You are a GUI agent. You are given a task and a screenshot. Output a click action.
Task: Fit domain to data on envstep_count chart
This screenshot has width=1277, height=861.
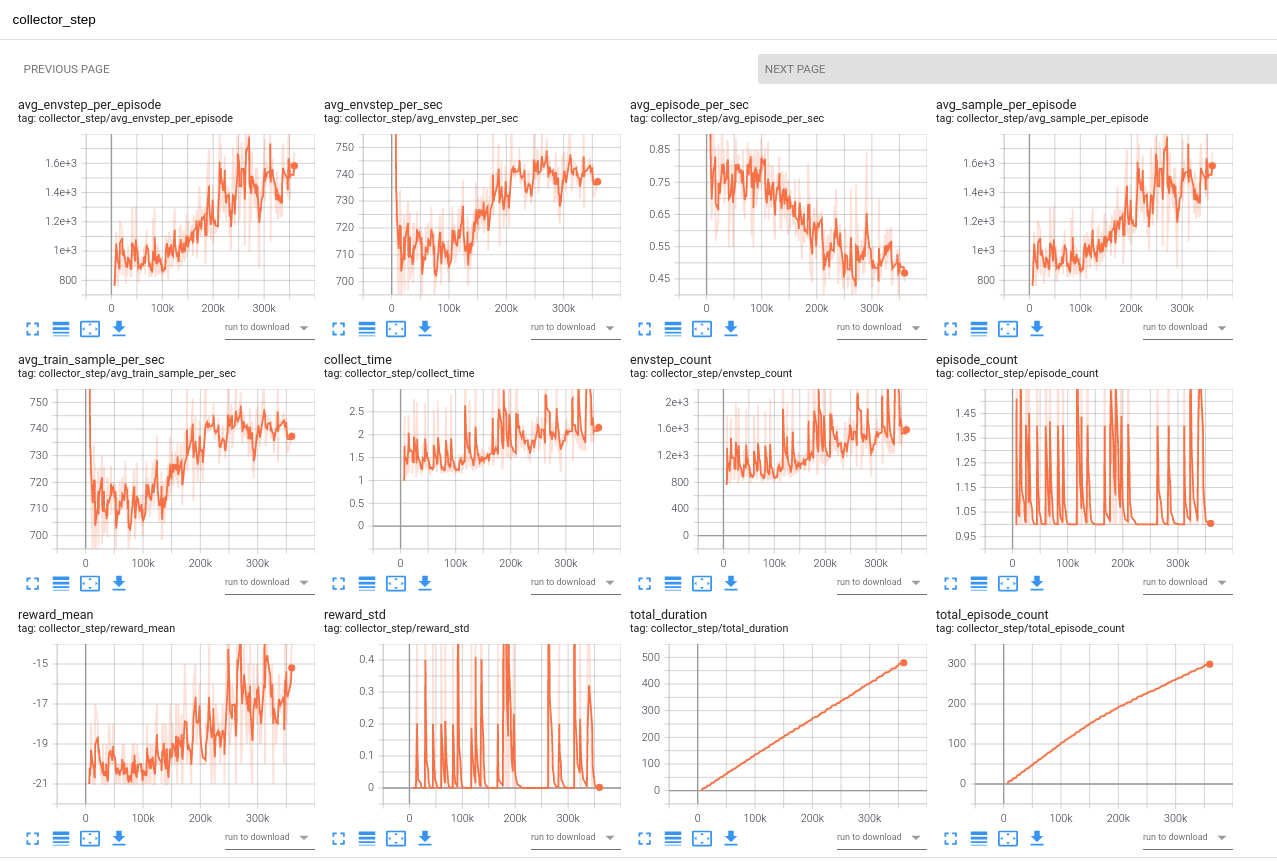[x=702, y=583]
